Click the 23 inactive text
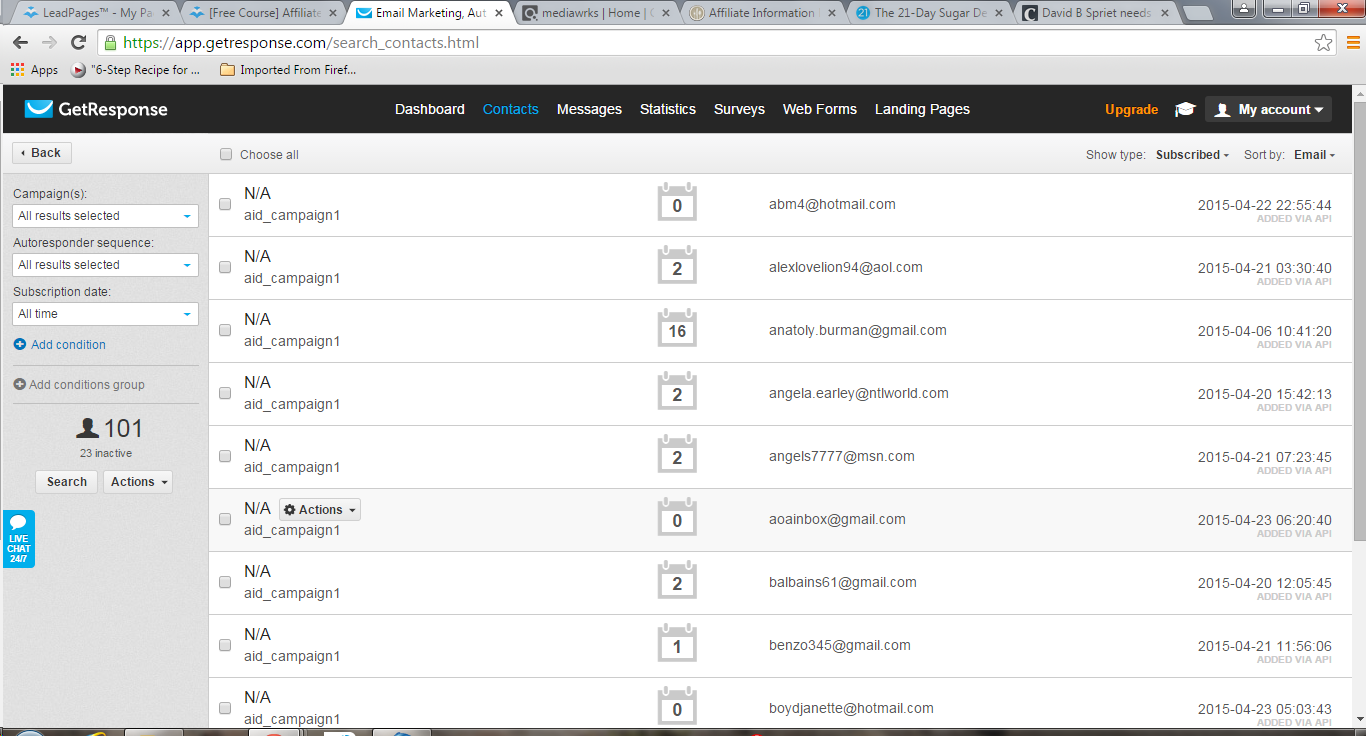The height and width of the screenshot is (736, 1366). (106, 453)
